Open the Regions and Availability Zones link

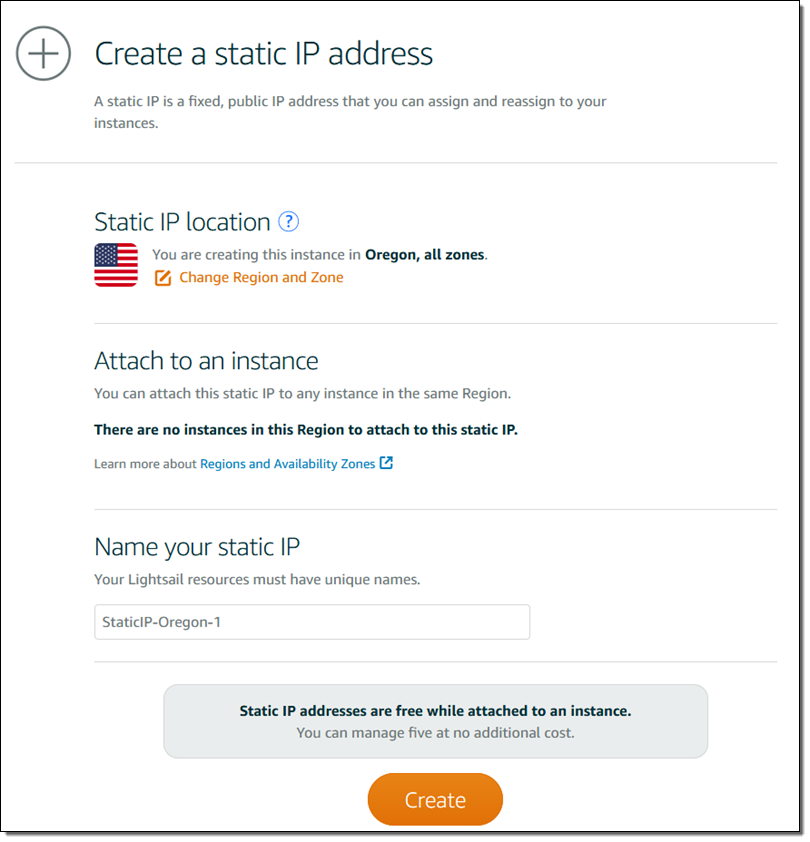[288, 464]
